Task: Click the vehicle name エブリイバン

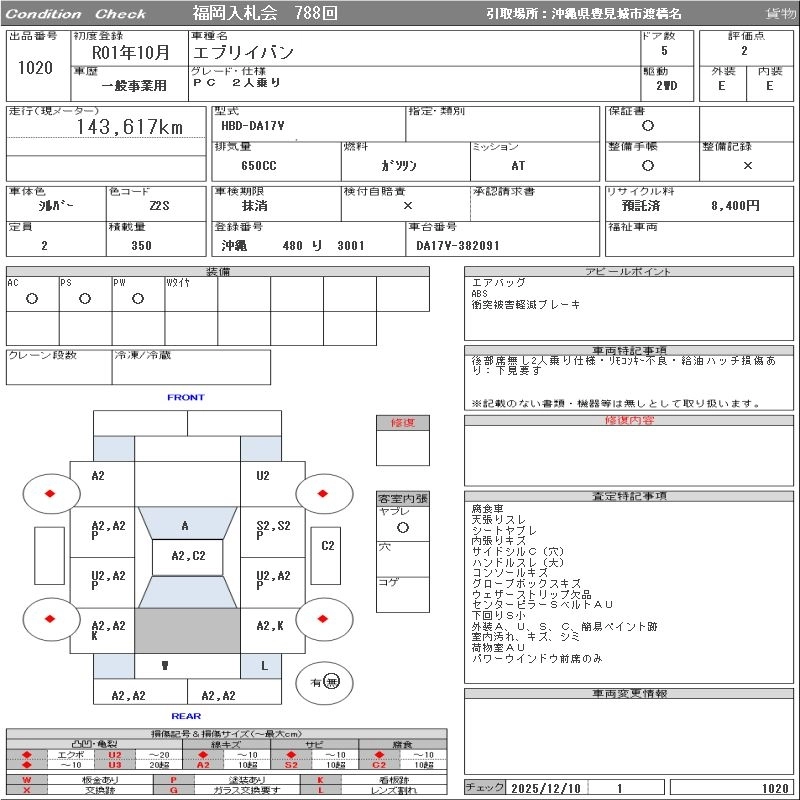Action: click(243, 53)
